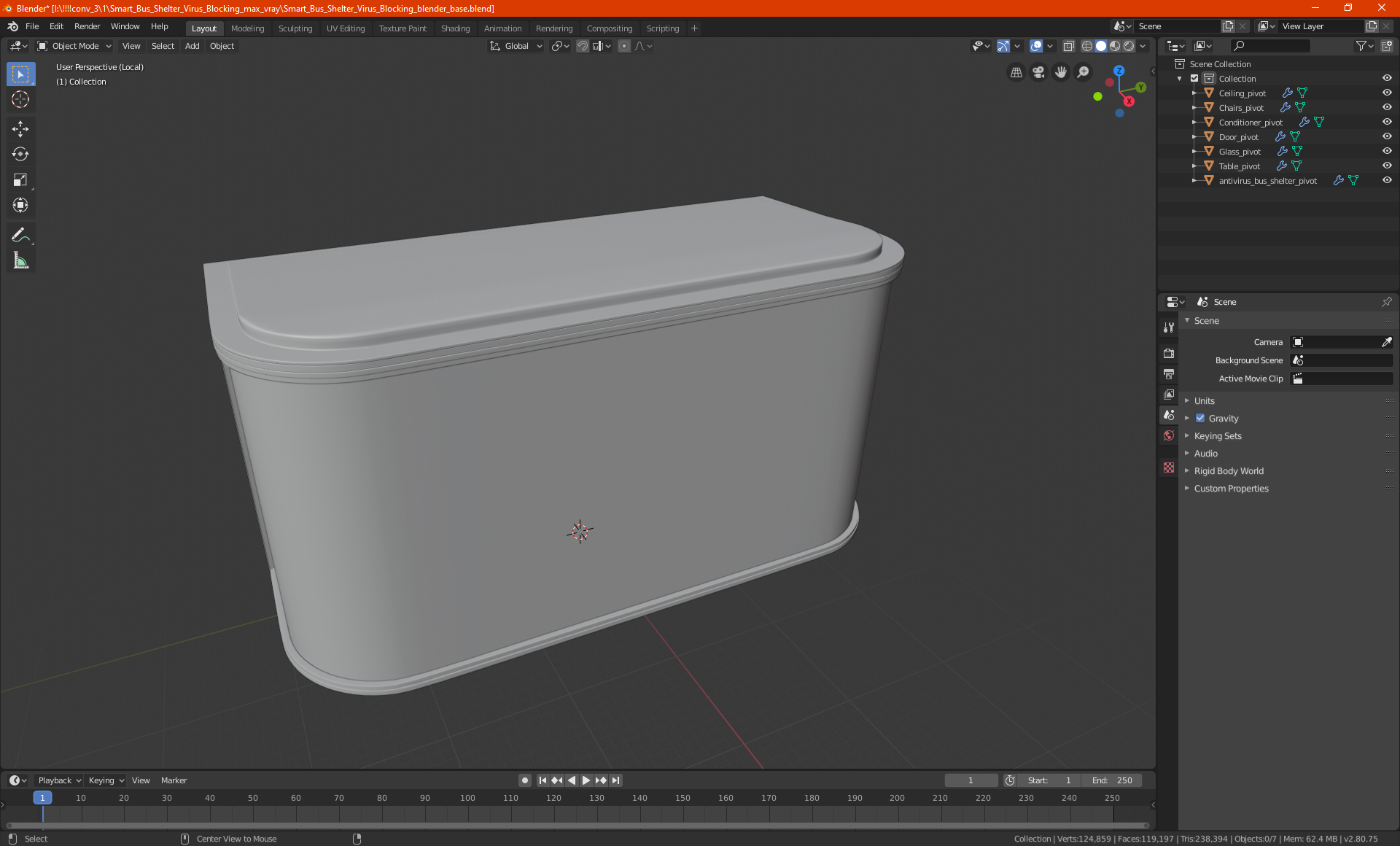Click the Marker menu in timeline

click(x=174, y=780)
